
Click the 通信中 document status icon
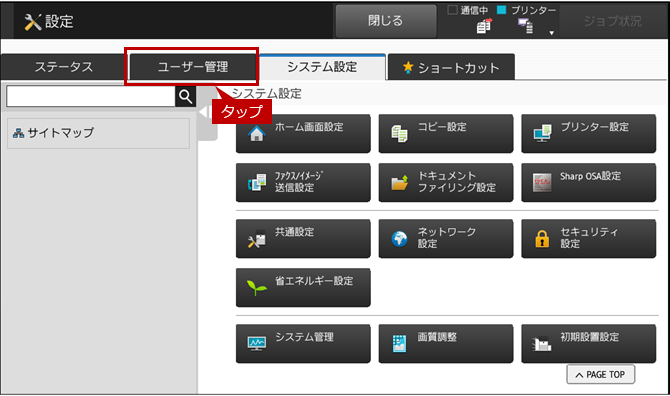point(484,26)
